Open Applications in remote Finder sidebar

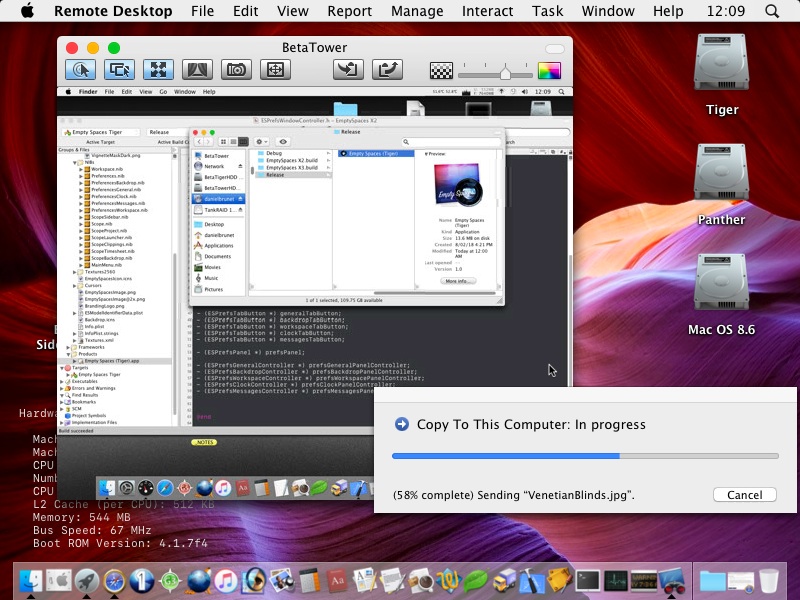tap(218, 245)
